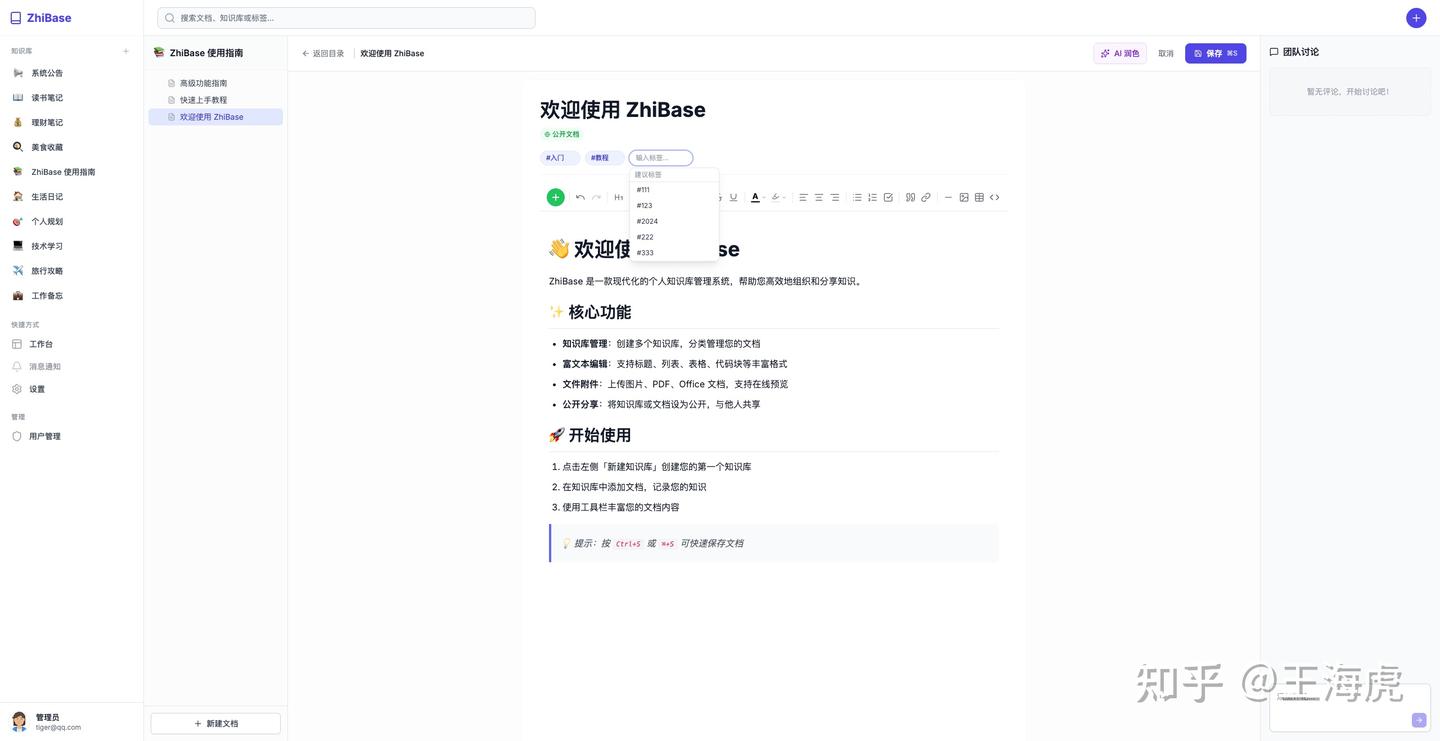1440x741 pixels.
Task: Open the highlight color picker
Action: click(778, 197)
